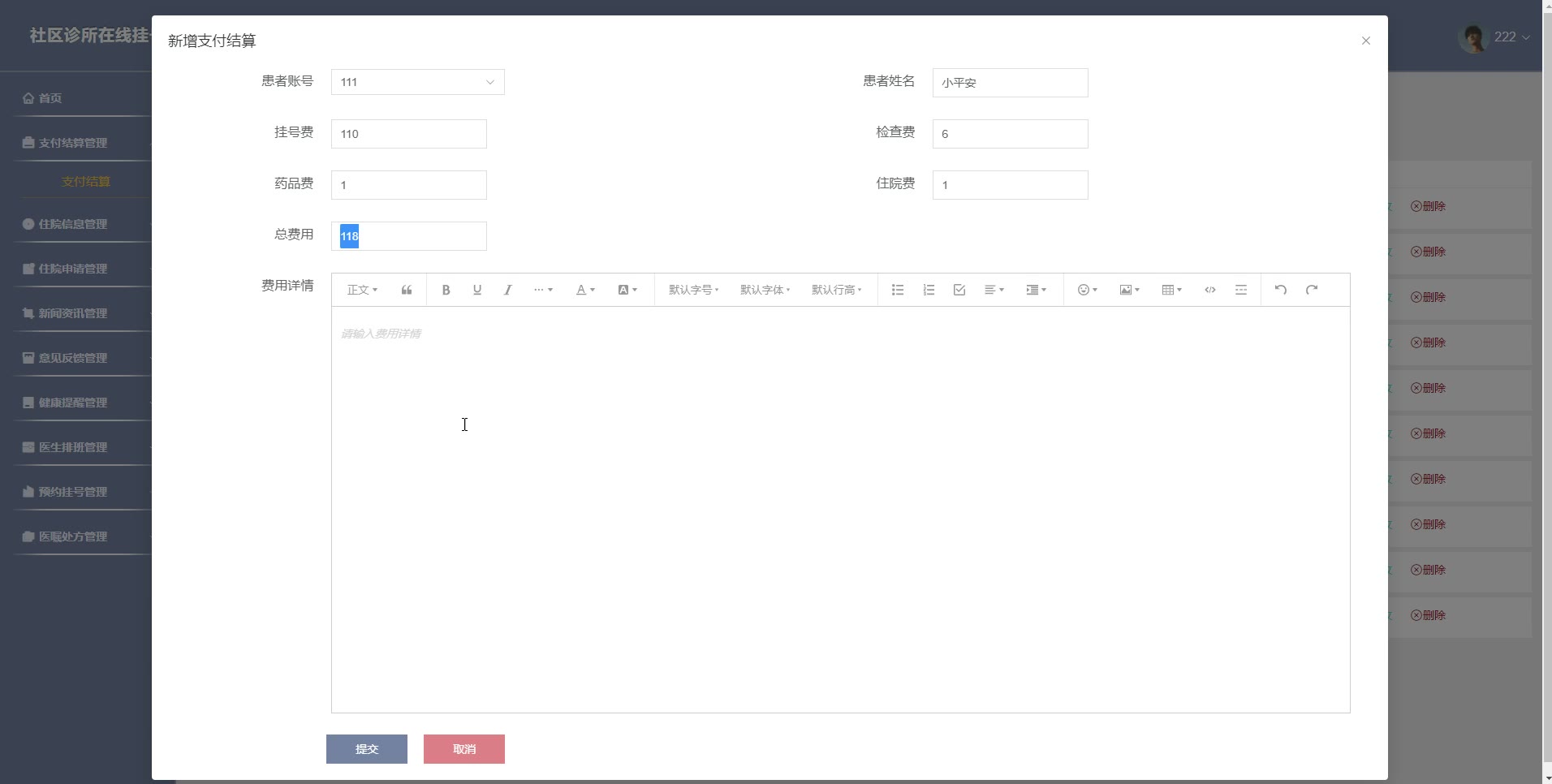The width and height of the screenshot is (1552, 784).
Task: Open the 默认字体 font family dropdown
Action: click(x=765, y=290)
